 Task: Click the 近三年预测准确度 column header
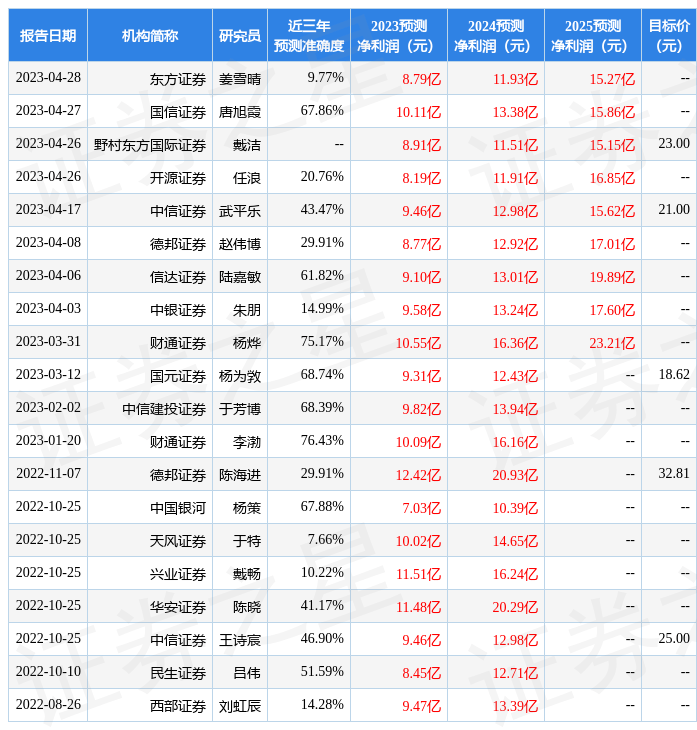pyautogui.click(x=308, y=35)
